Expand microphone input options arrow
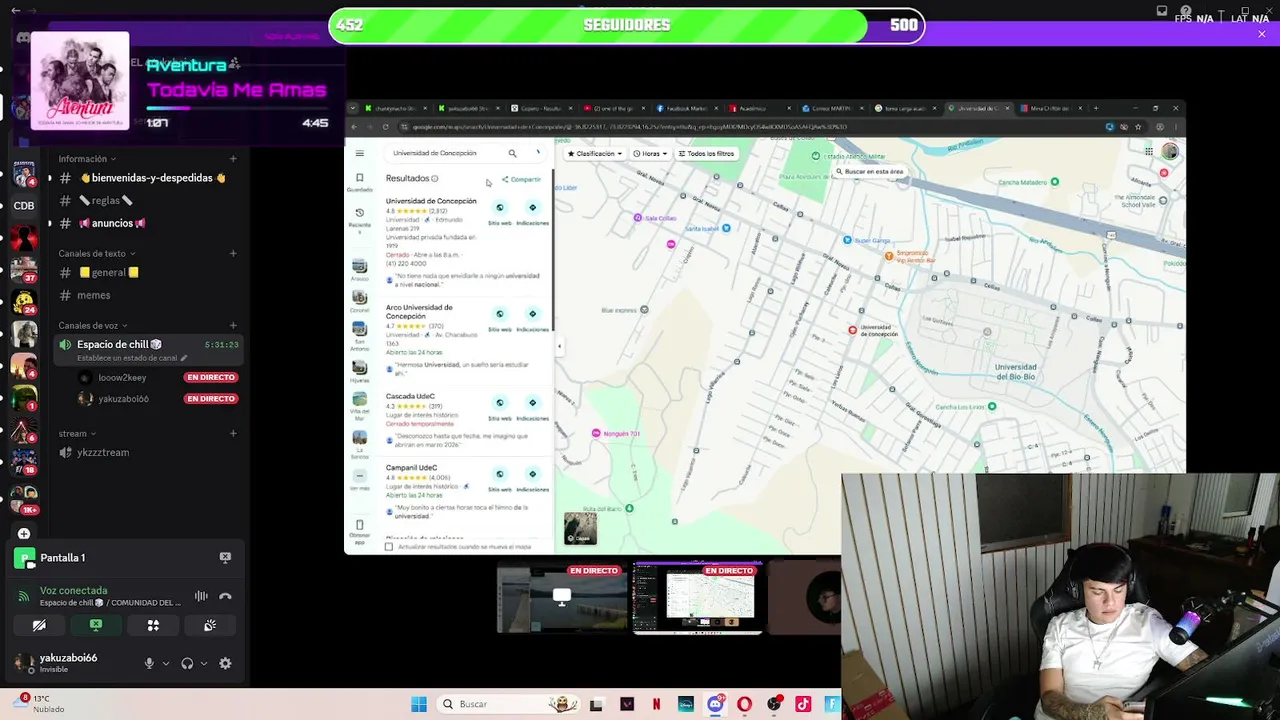This screenshot has width=1280, height=720. 166,663
